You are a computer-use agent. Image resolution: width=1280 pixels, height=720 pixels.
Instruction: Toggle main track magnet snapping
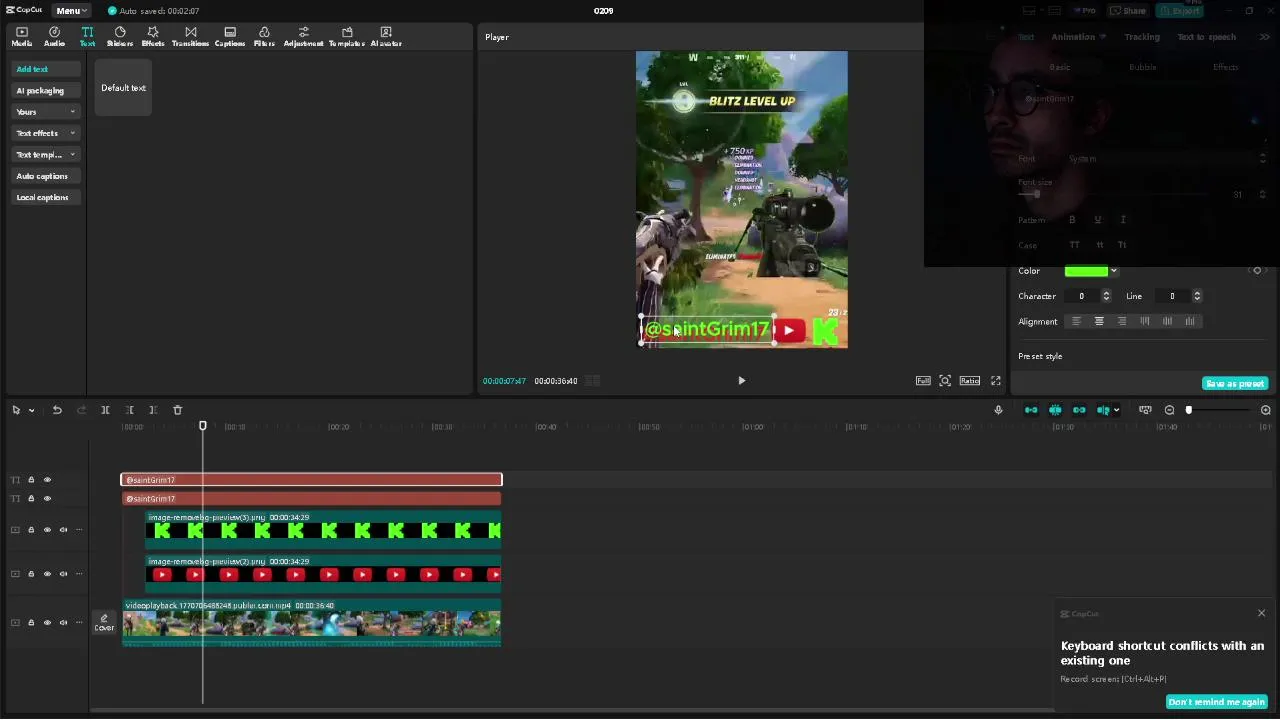1031,410
